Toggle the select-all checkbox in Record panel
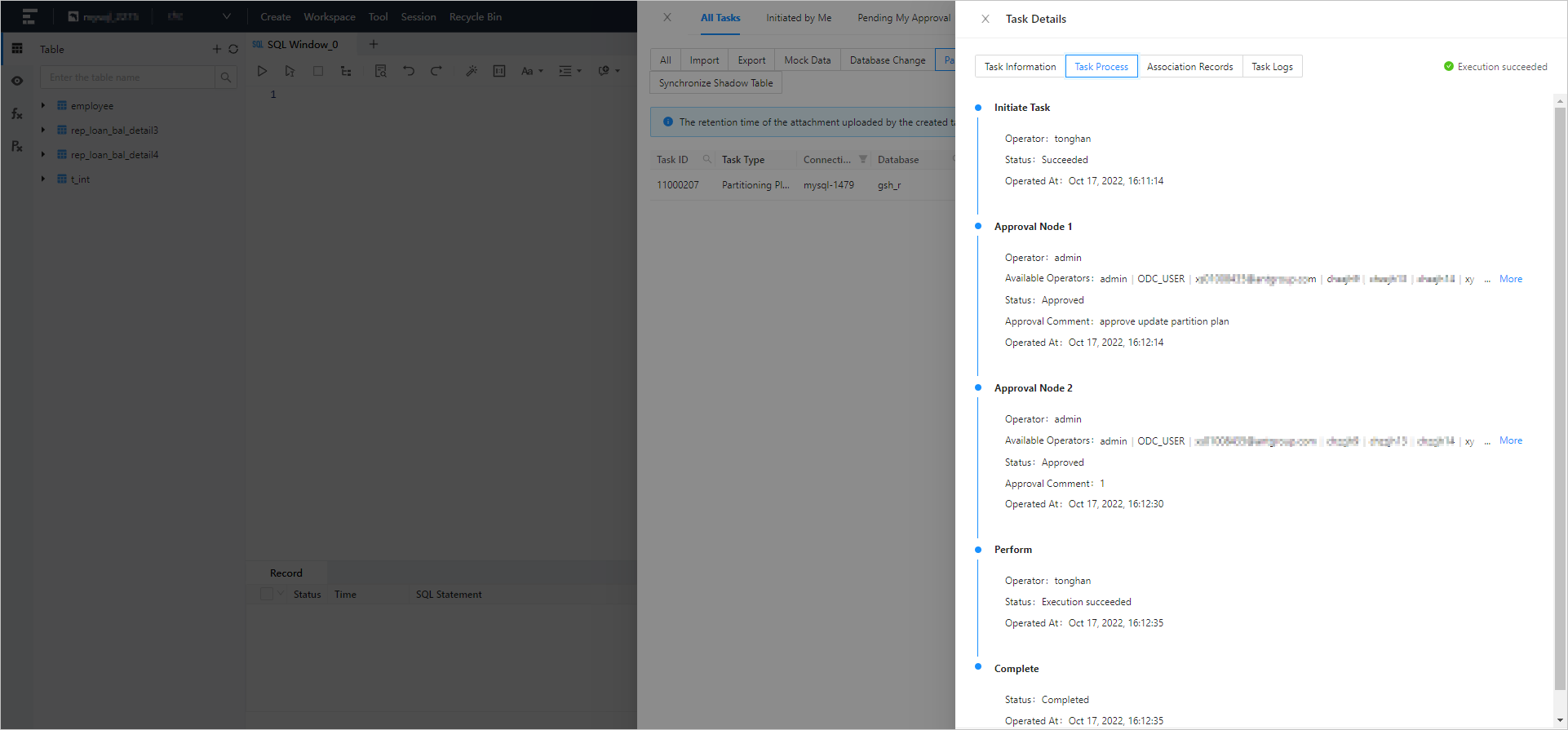 coord(266,594)
